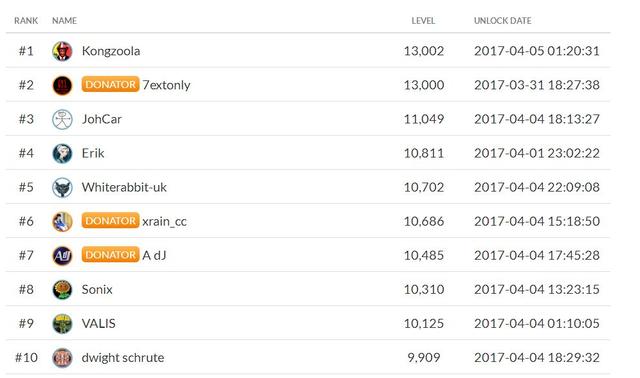The width and height of the screenshot is (640, 378).
Task: Click DONATOR badge beside xrain_cc
Action: (110, 220)
